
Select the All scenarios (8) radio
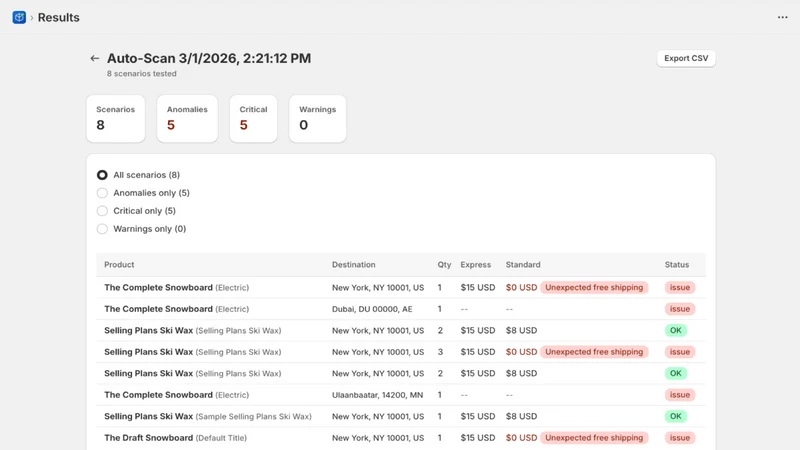point(102,175)
